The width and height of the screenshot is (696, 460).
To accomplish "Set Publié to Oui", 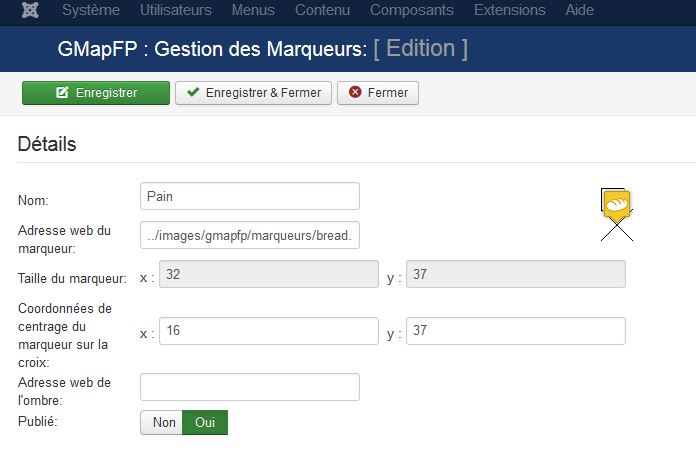I will 205,422.
